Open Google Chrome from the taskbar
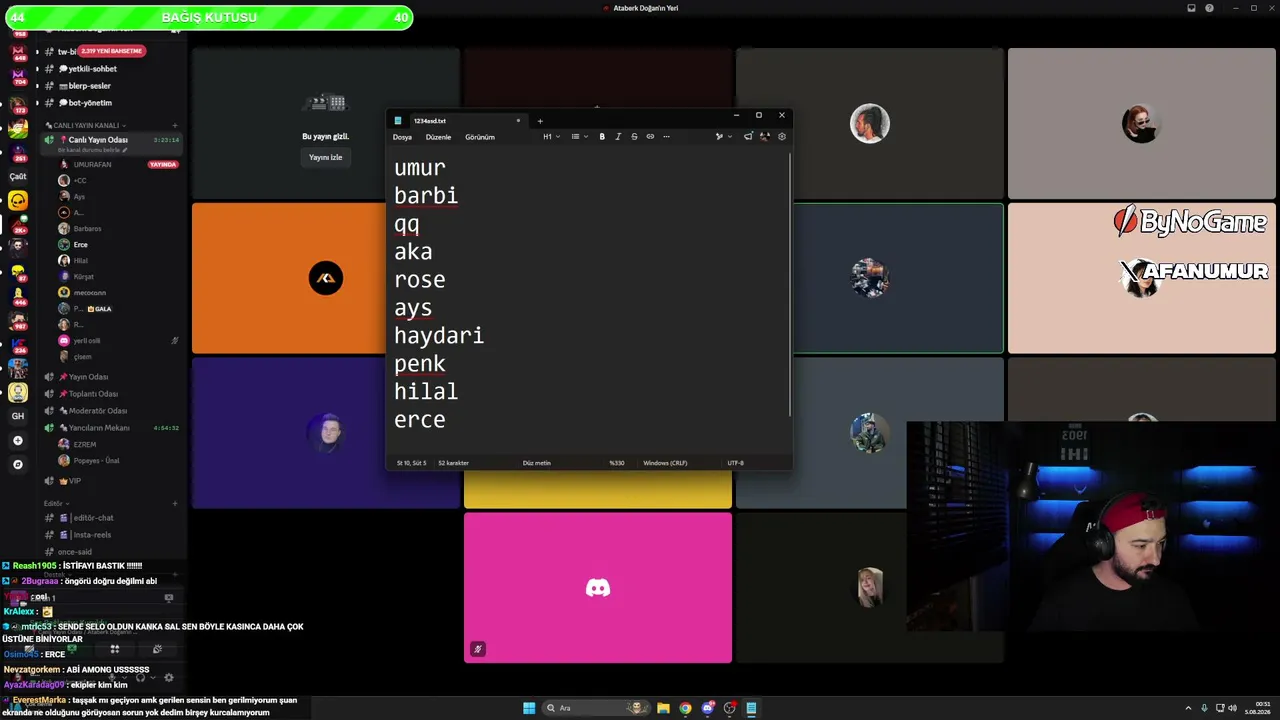Viewport: 1280px width, 720px height. click(x=685, y=708)
